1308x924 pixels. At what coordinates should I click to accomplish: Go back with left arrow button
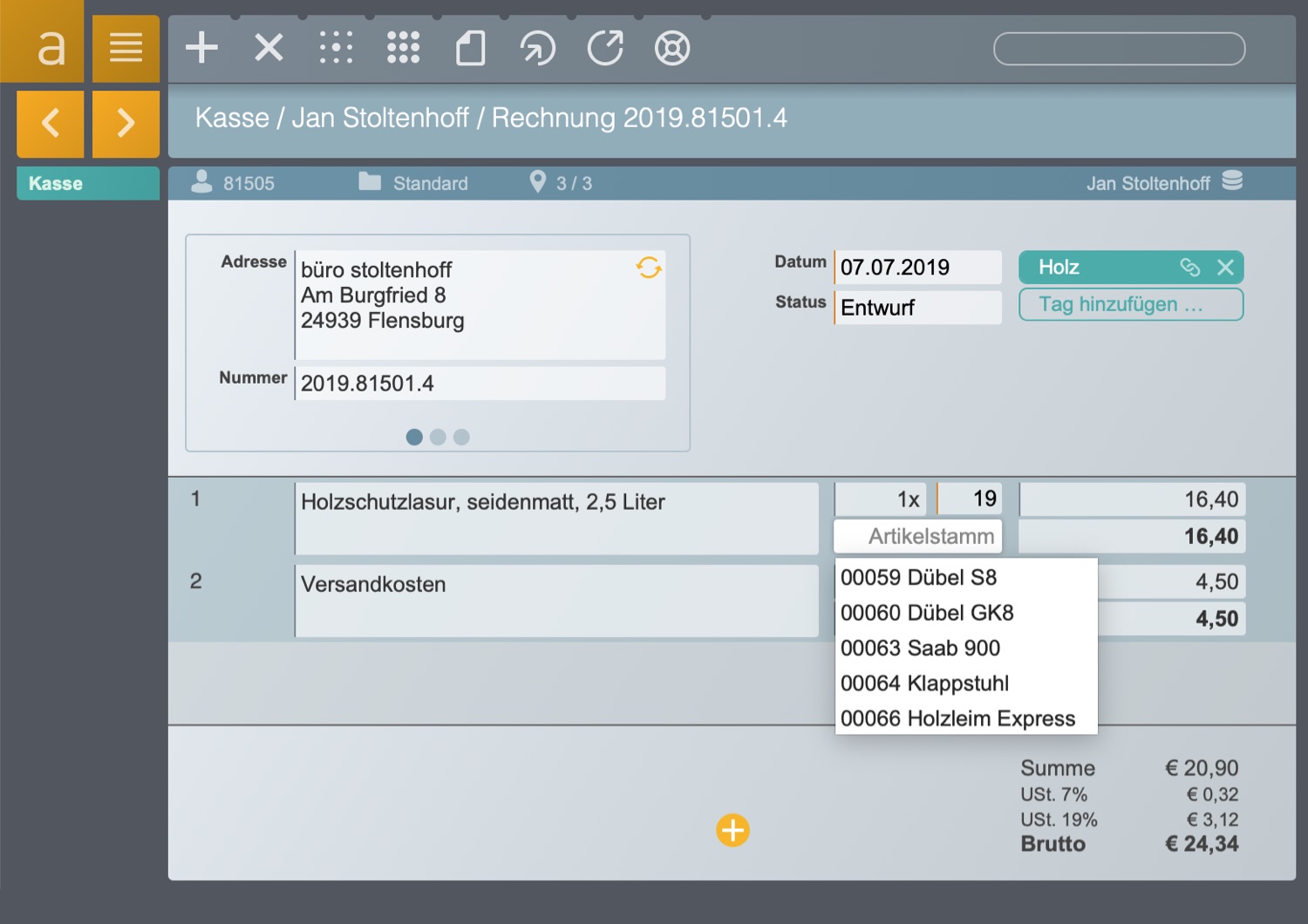tap(51, 123)
